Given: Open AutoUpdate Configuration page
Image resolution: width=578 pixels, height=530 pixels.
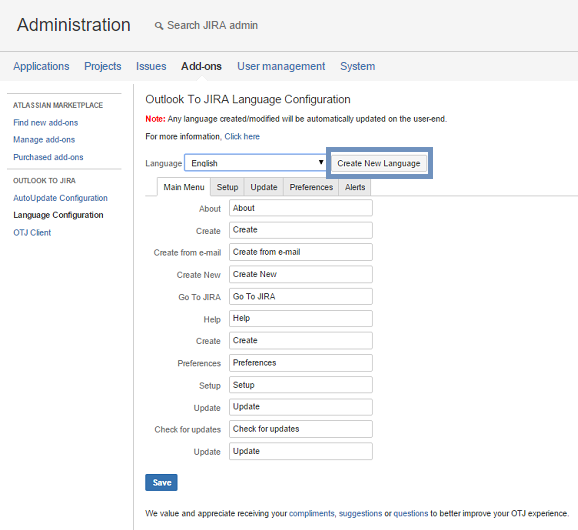Looking at the screenshot, I should click(x=60, y=198).
